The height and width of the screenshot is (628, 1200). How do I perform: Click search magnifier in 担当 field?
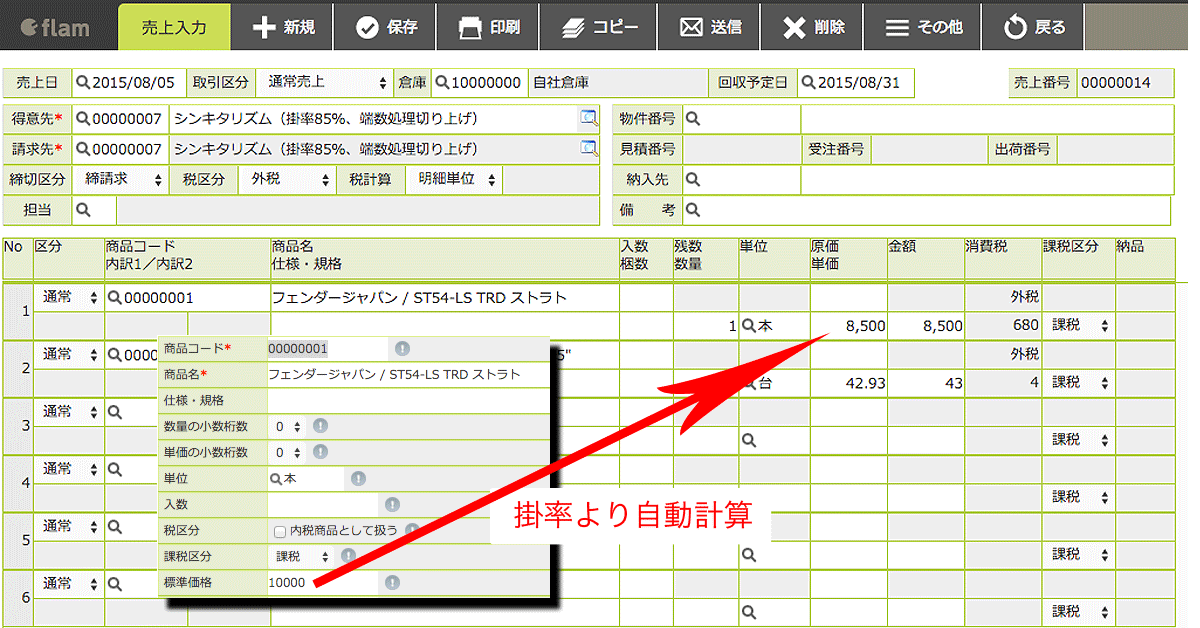coord(84,210)
